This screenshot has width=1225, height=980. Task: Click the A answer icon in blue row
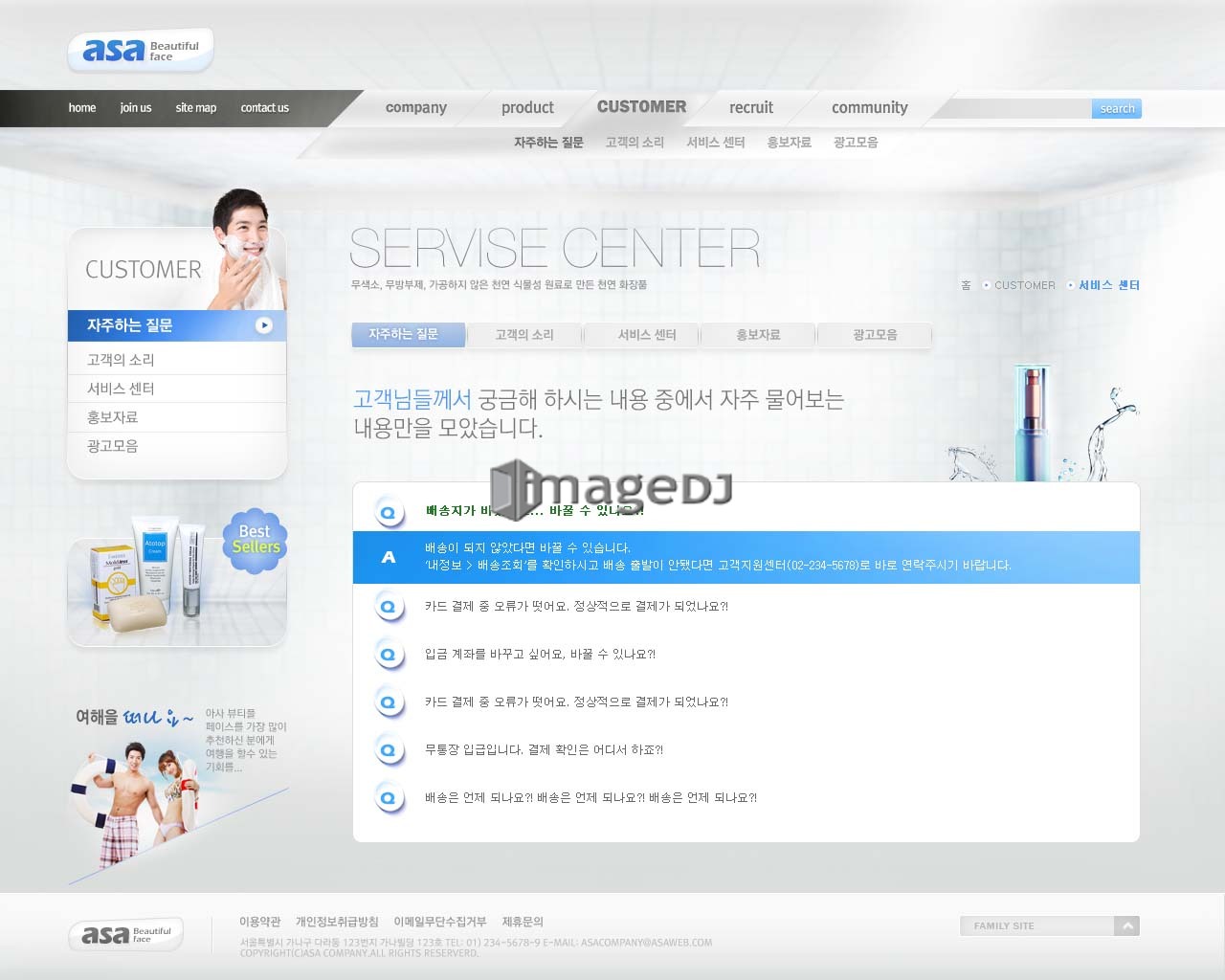click(389, 557)
